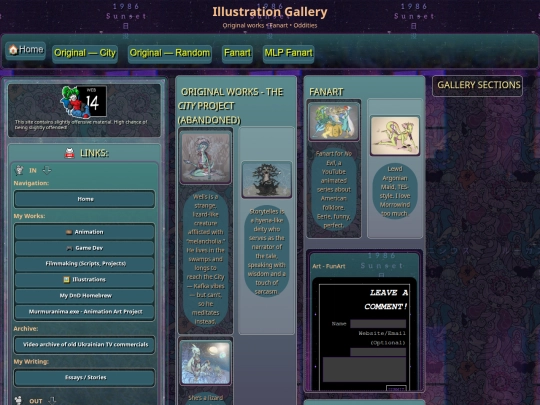
Task: Click the Illustration Gallery page title
Action: coord(270,12)
